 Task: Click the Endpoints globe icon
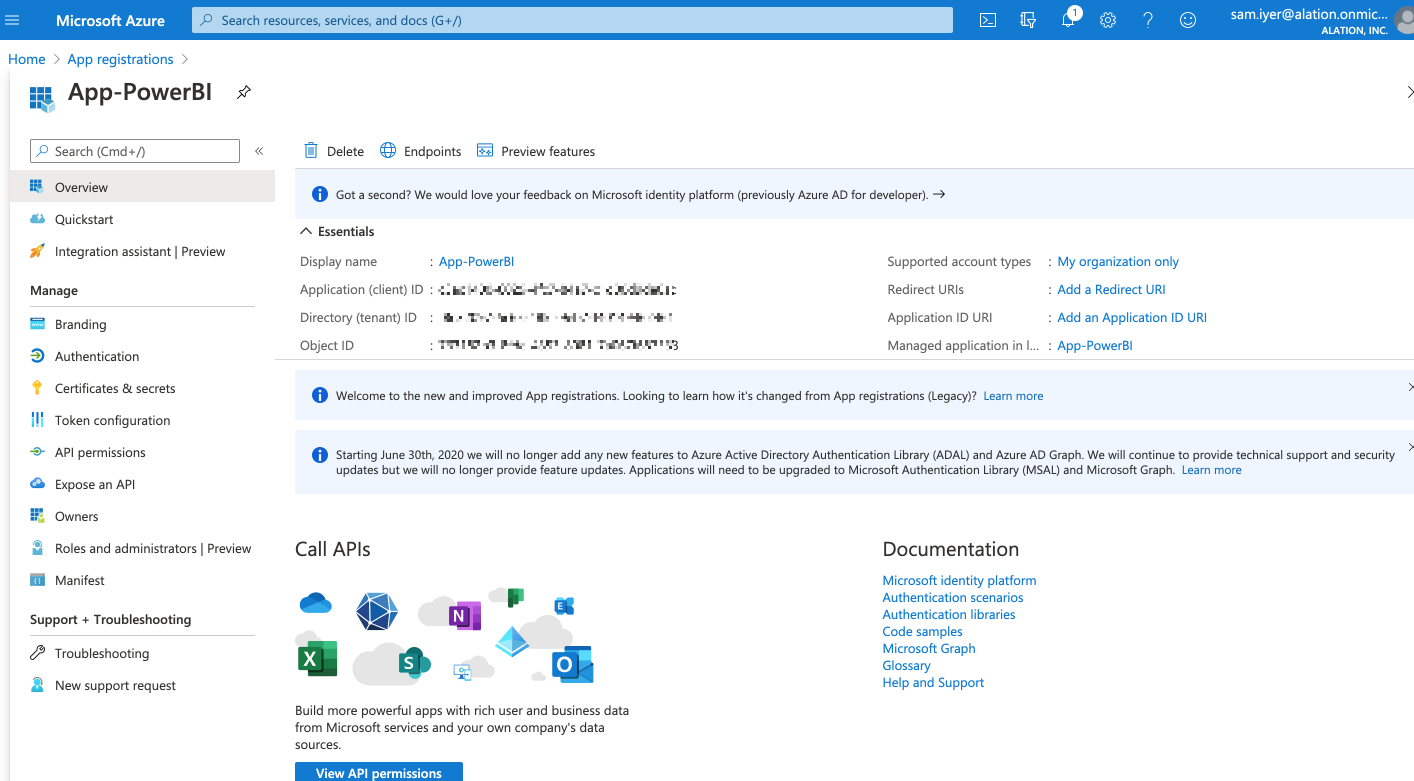[x=388, y=150]
